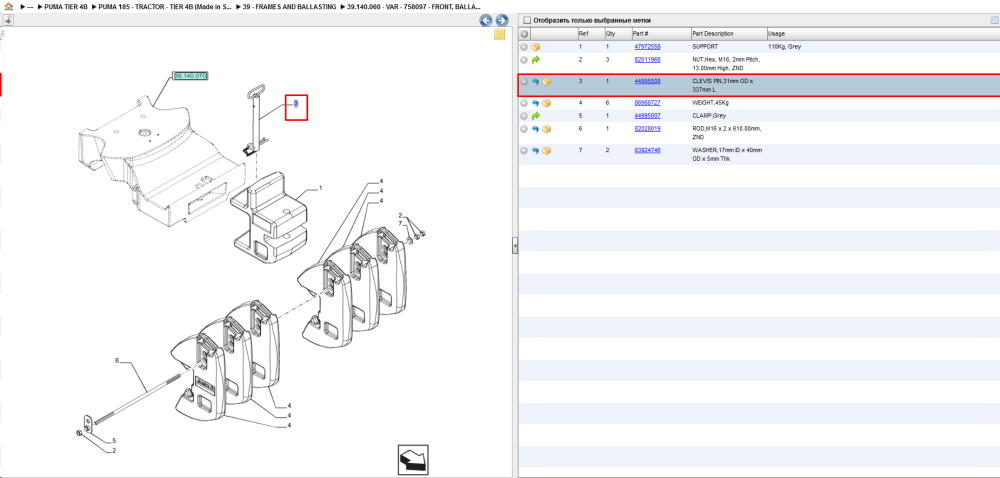Go to the next diagram with forward arrow
Viewport: 1000px width, 478px height.
tap(502, 20)
